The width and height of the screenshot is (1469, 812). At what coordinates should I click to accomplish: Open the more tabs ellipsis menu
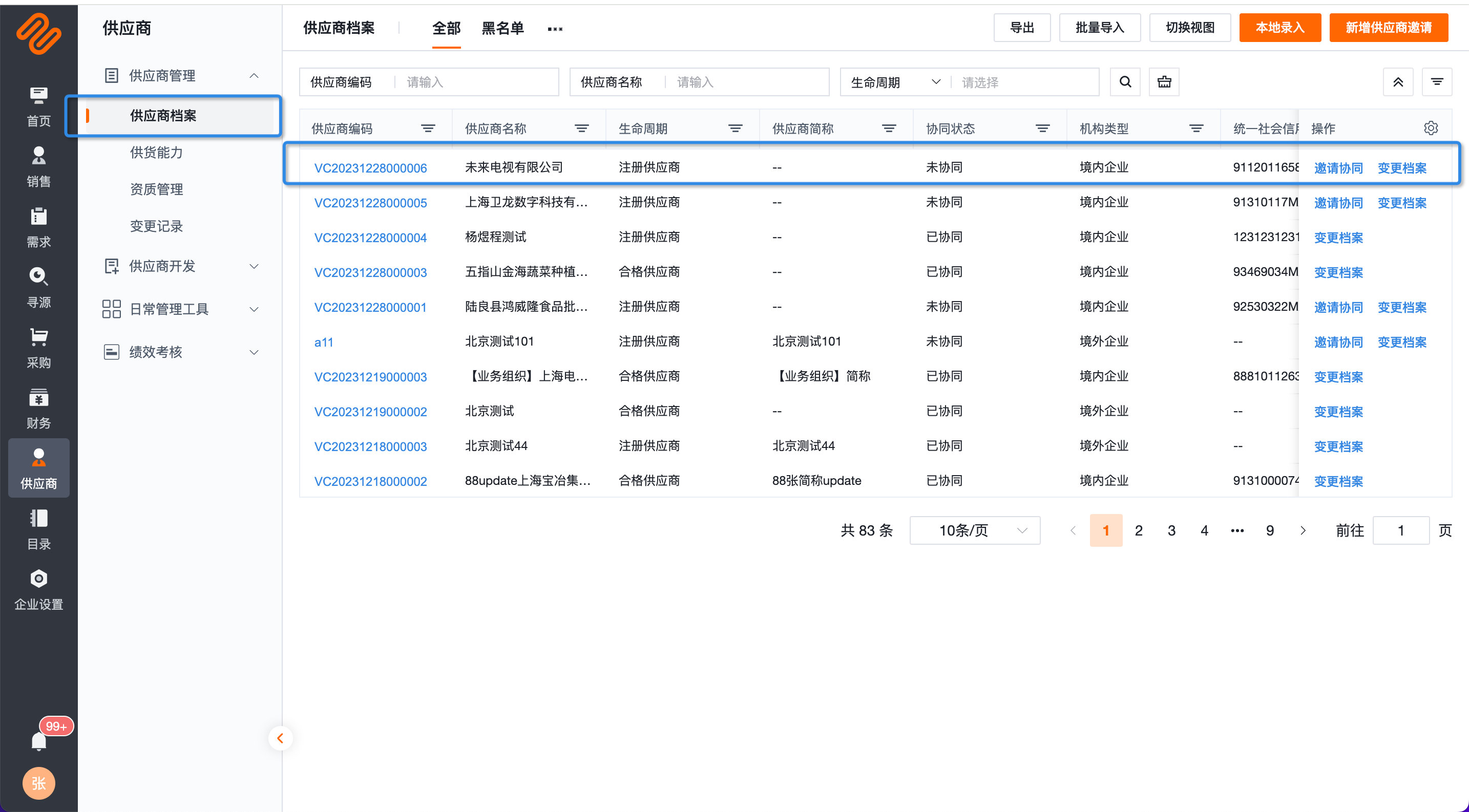tap(555, 29)
